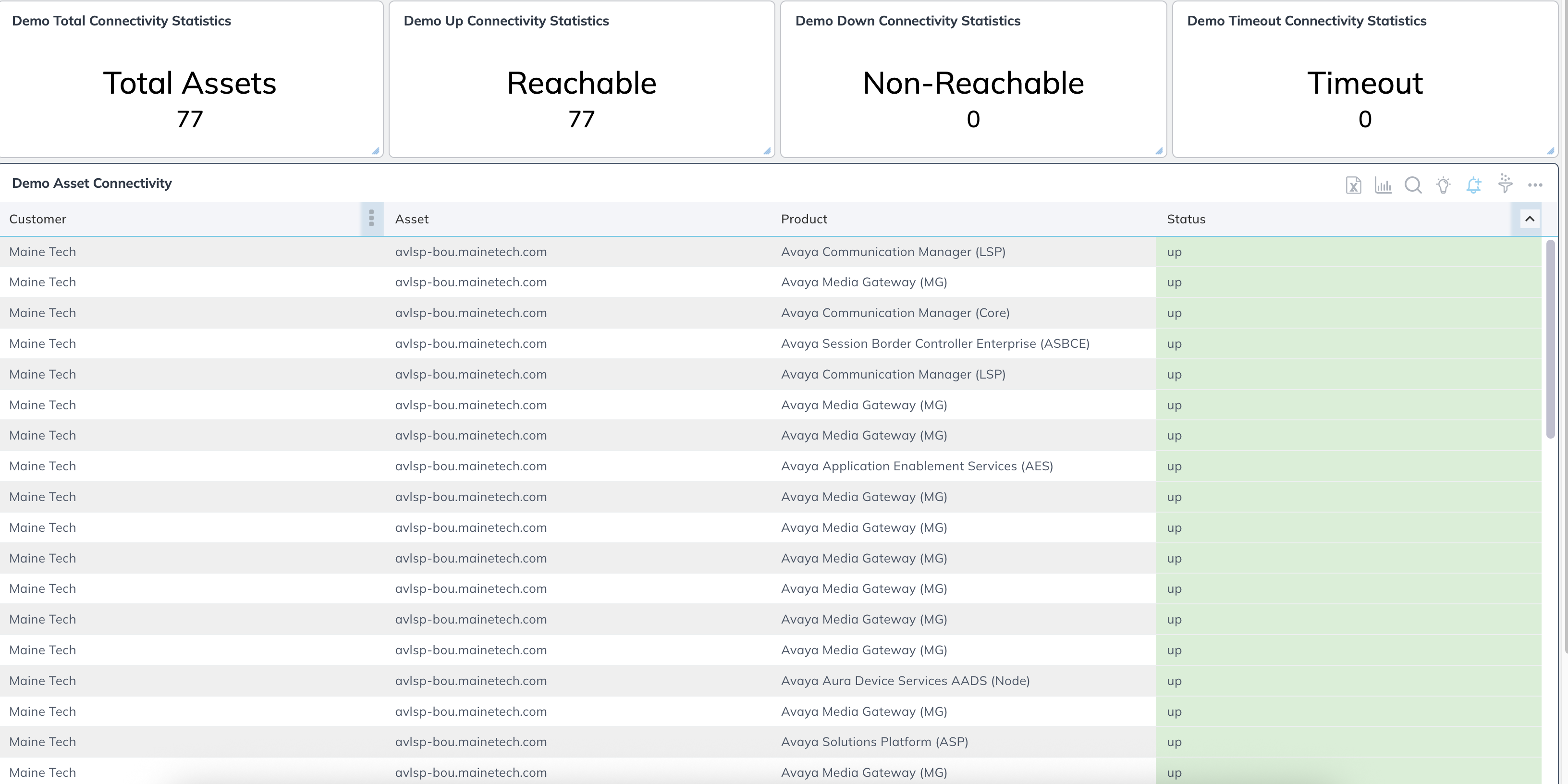
Task: Click the Reachable count 77
Action: (x=581, y=119)
